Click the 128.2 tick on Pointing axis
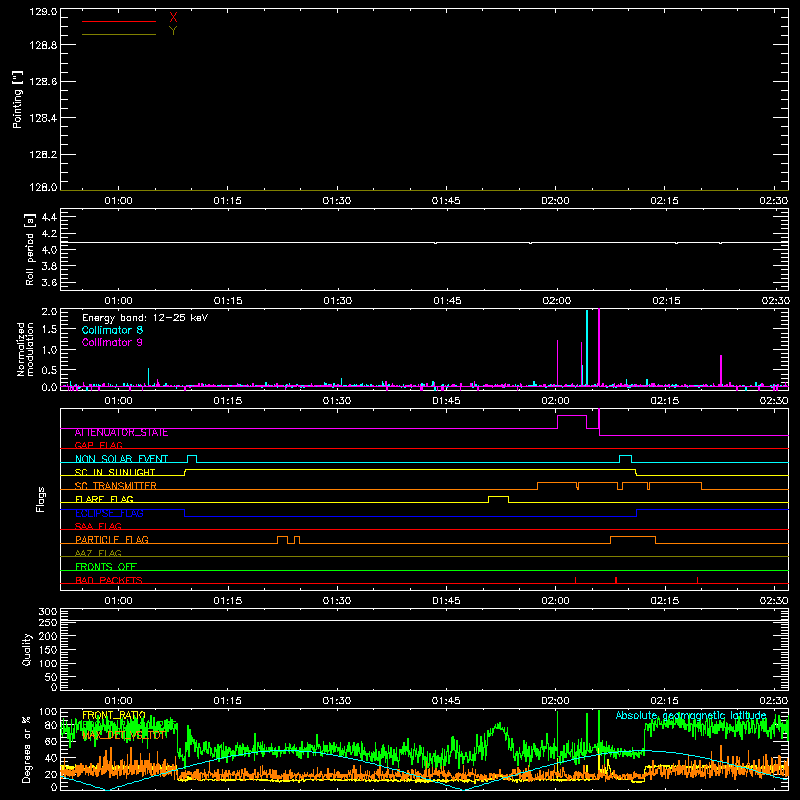Image resolution: width=800 pixels, height=800 pixels. click(43, 155)
